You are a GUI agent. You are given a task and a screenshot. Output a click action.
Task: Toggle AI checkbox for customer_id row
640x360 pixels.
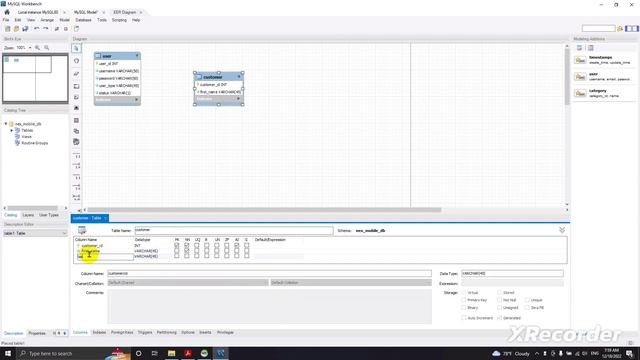tap(237, 245)
